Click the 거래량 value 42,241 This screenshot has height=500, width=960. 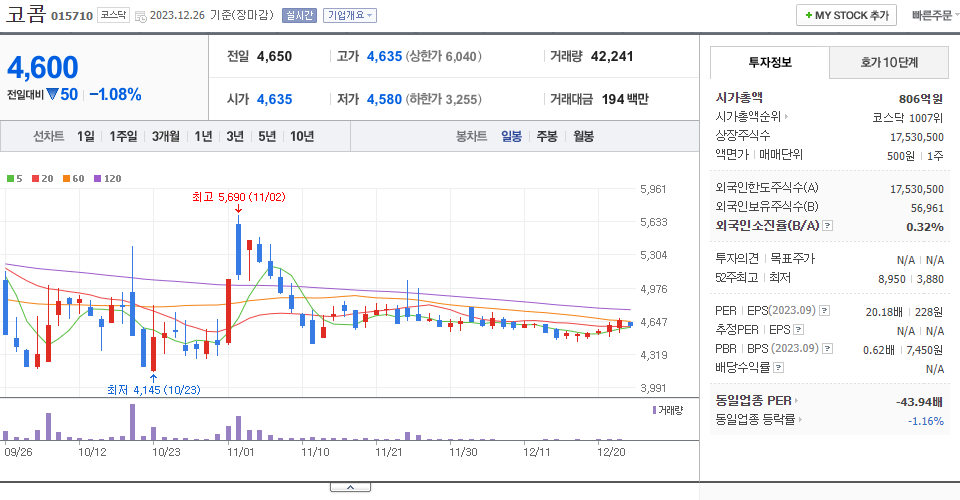point(612,56)
